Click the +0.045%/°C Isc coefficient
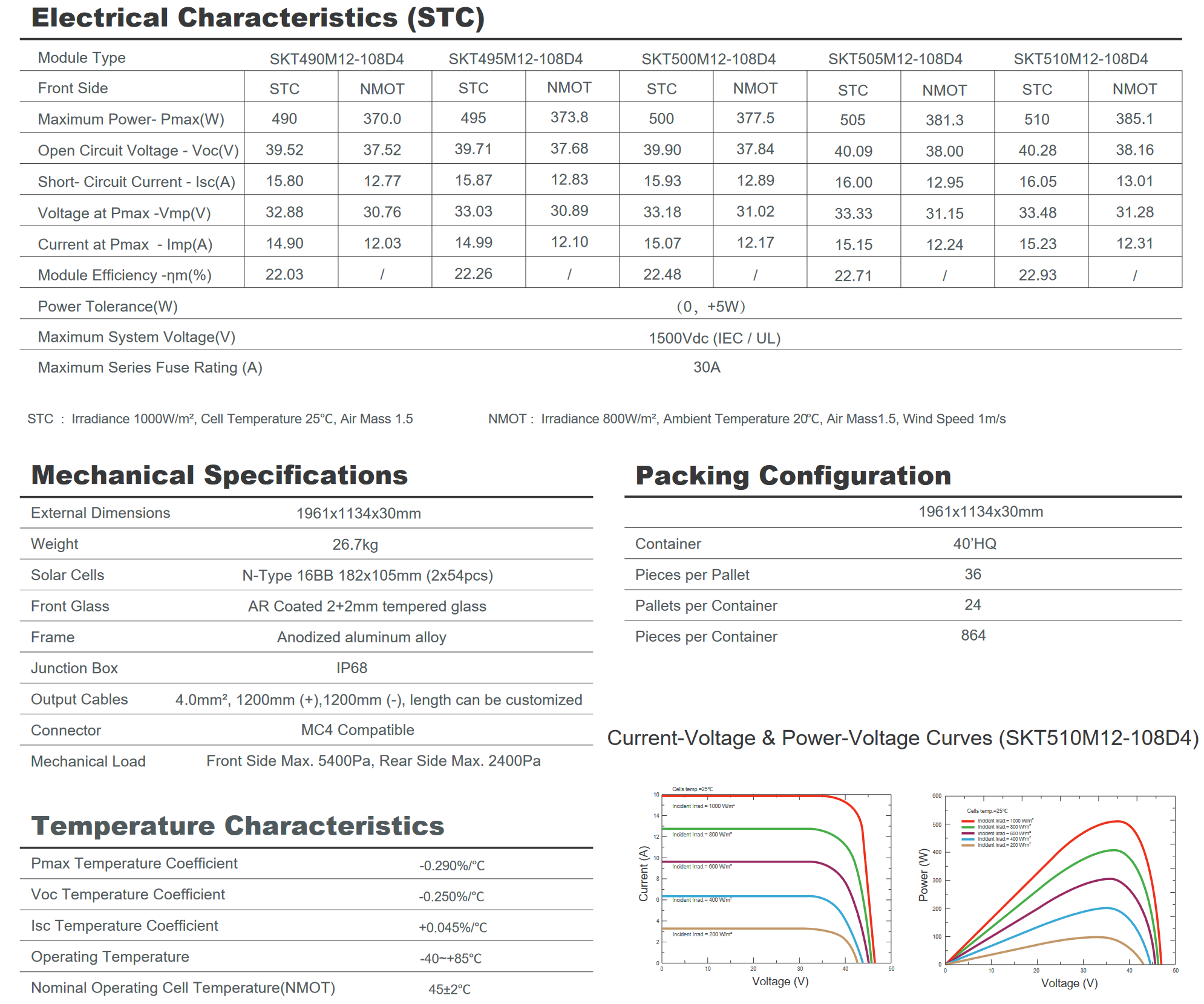This screenshot has width=1204, height=1004. [453, 928]
